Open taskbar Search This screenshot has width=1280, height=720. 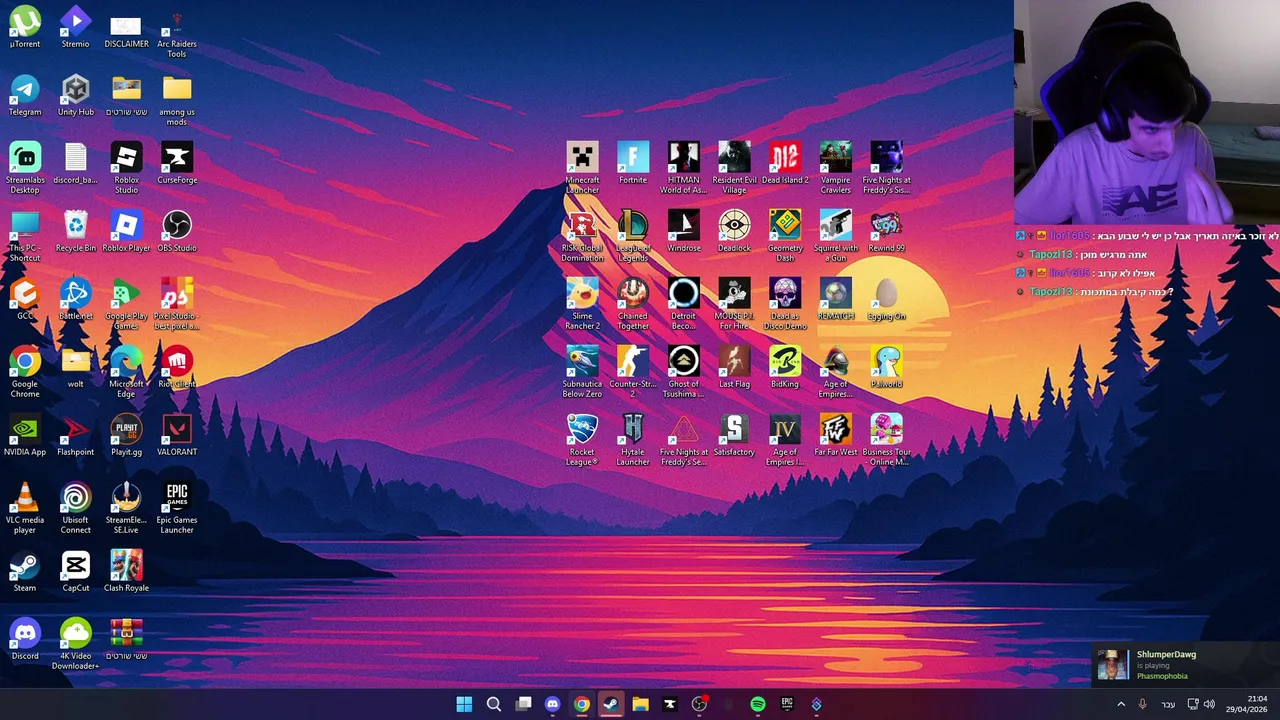tap(494, 704)
